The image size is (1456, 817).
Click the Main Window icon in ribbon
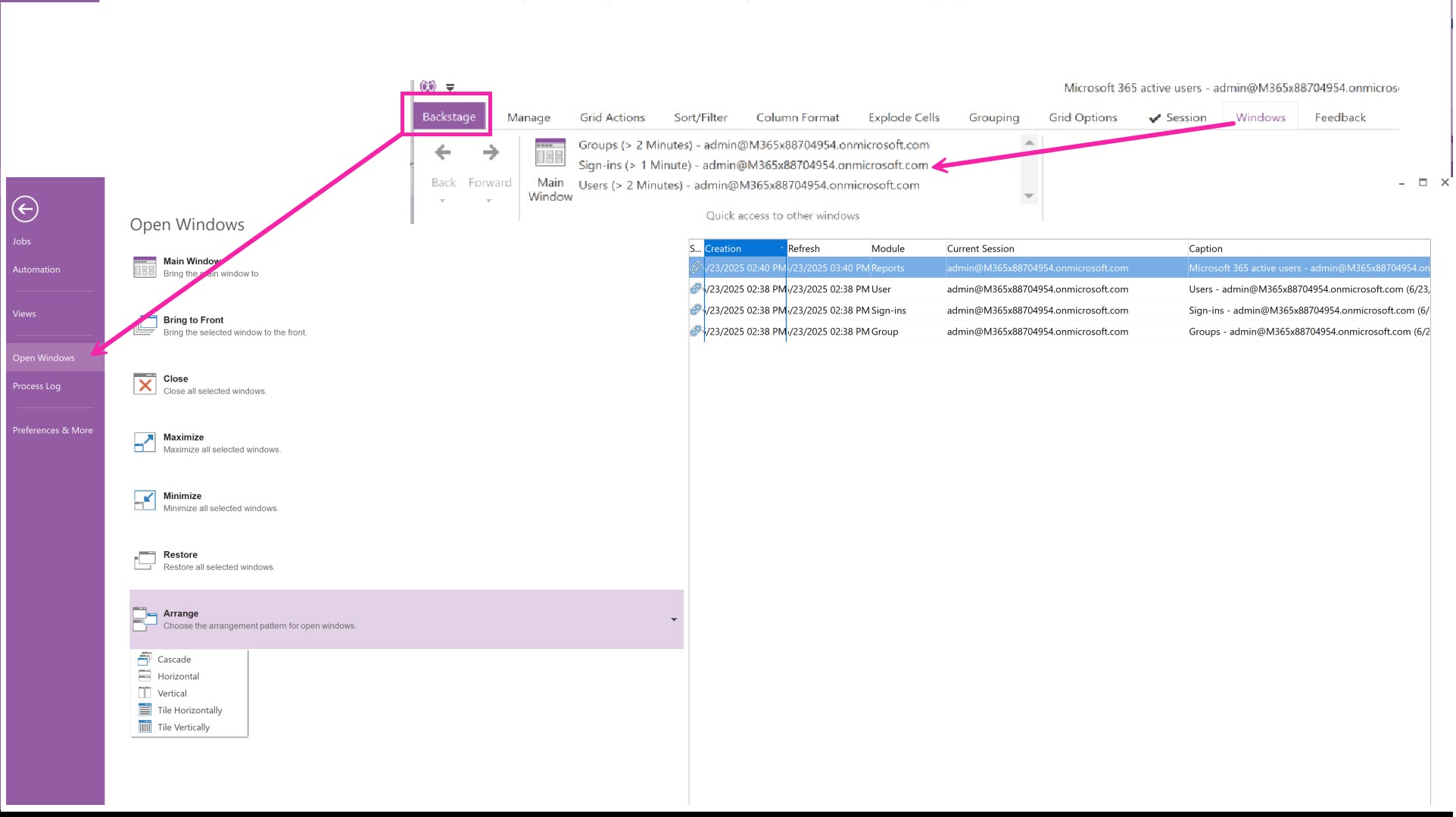click(x=550, y=153)
